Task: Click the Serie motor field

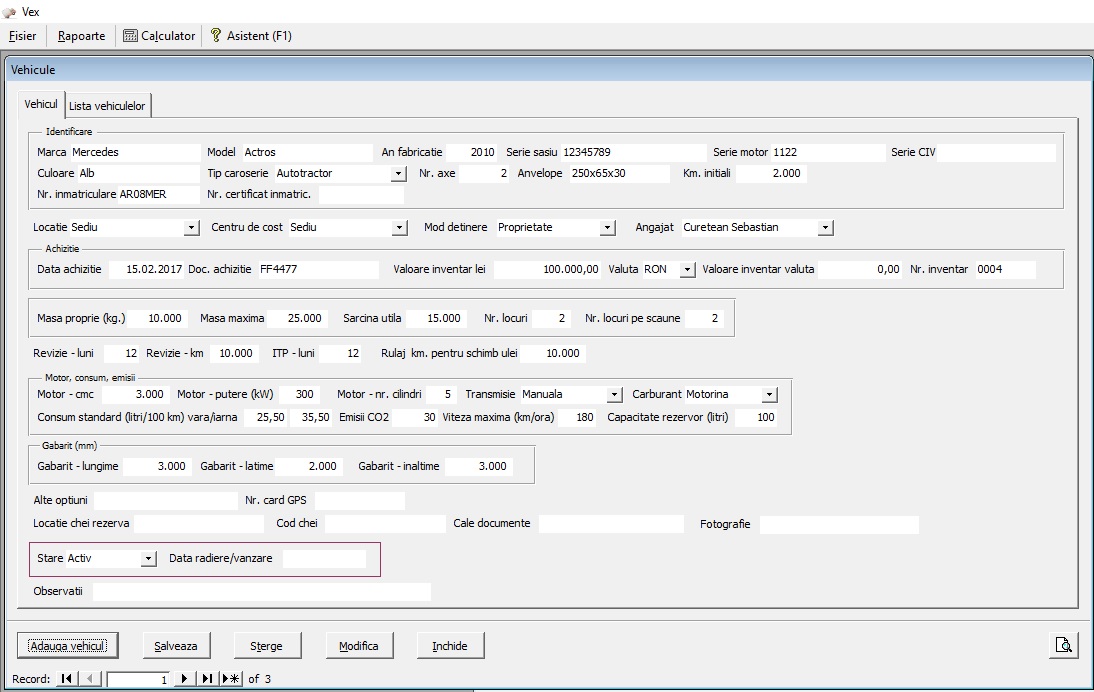Action: (828, 152)
